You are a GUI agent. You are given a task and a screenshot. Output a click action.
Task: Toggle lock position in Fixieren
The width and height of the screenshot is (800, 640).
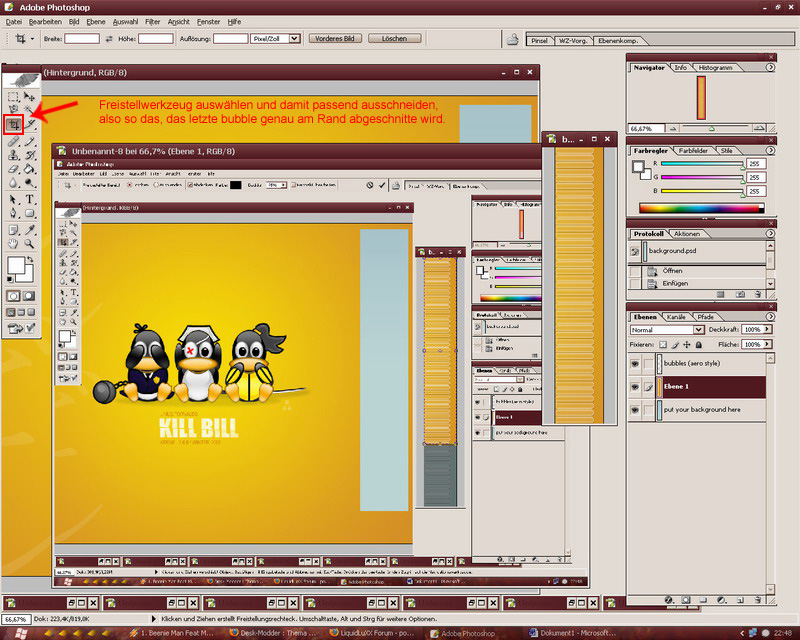click(687, 344)
